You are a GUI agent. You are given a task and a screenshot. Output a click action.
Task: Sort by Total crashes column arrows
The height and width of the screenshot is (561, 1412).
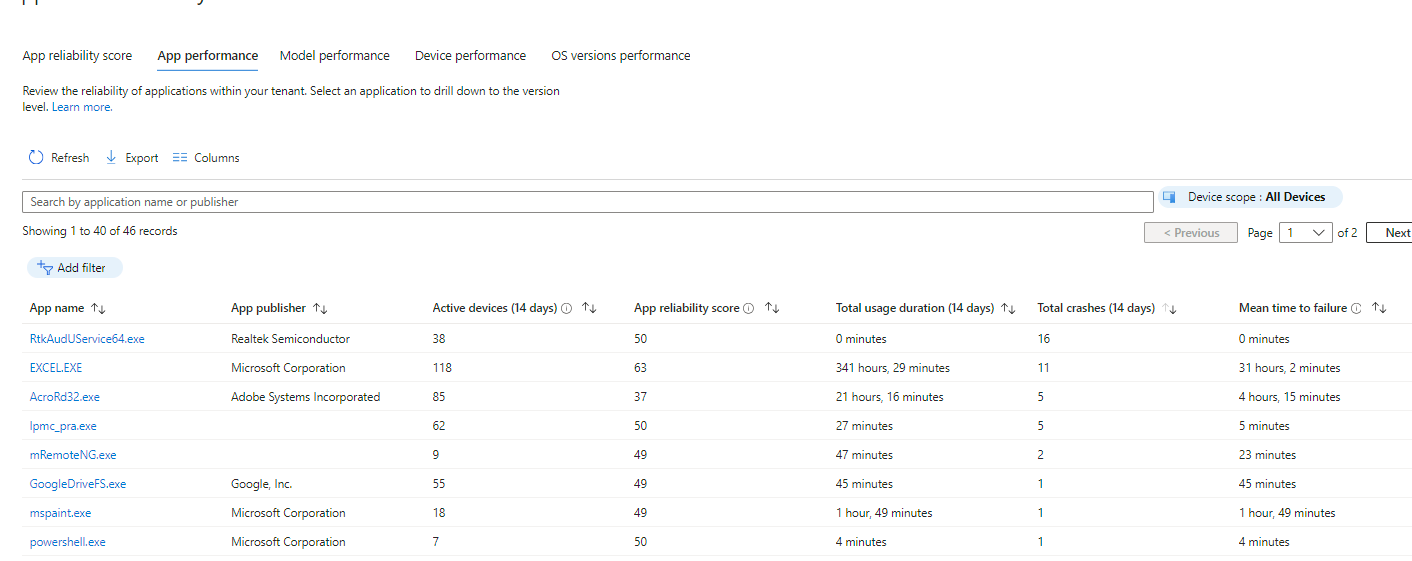(1170, 308)
